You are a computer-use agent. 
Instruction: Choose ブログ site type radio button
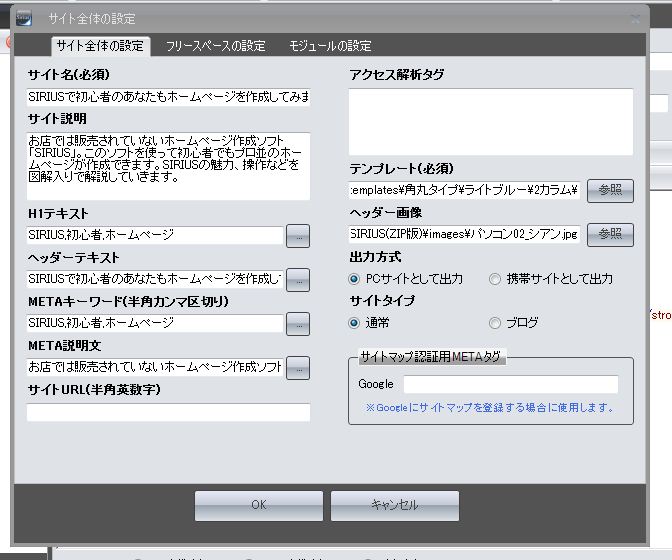click(x=495, y=323)
